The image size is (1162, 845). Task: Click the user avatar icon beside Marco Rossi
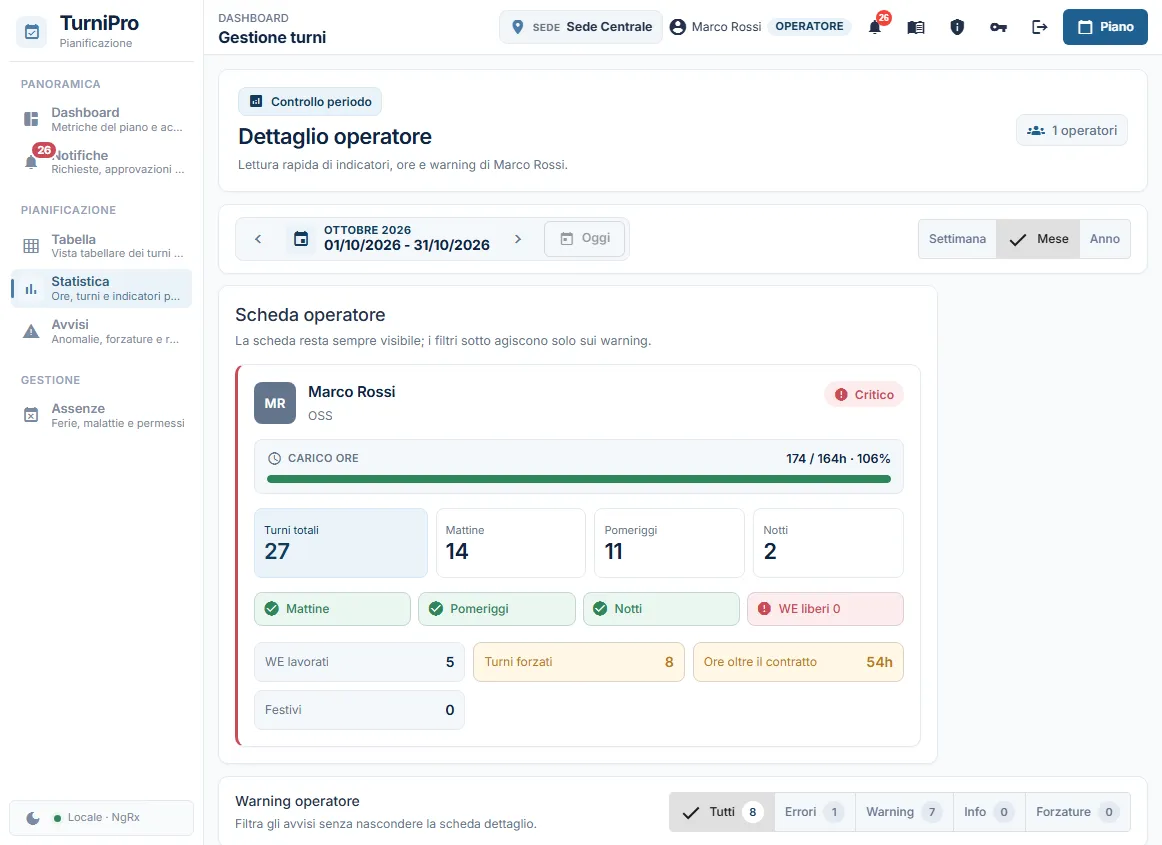coord(677,27)
